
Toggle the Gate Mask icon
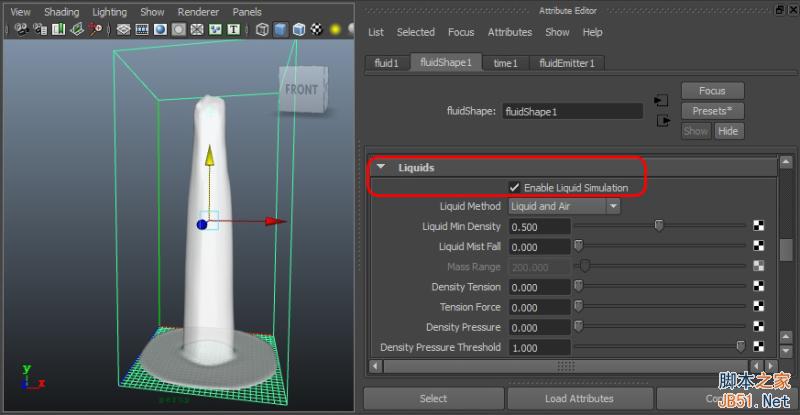tap(179, 30)
